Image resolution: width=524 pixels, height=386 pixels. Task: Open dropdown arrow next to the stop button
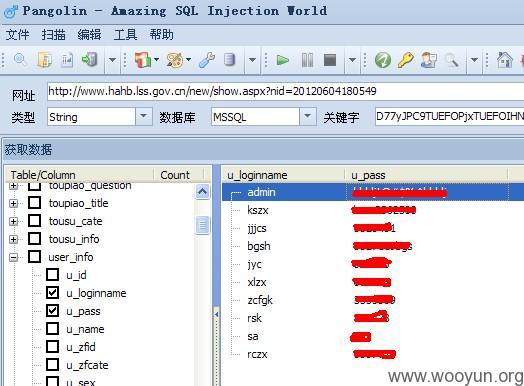pyautogui.click(x=352, y=60)
